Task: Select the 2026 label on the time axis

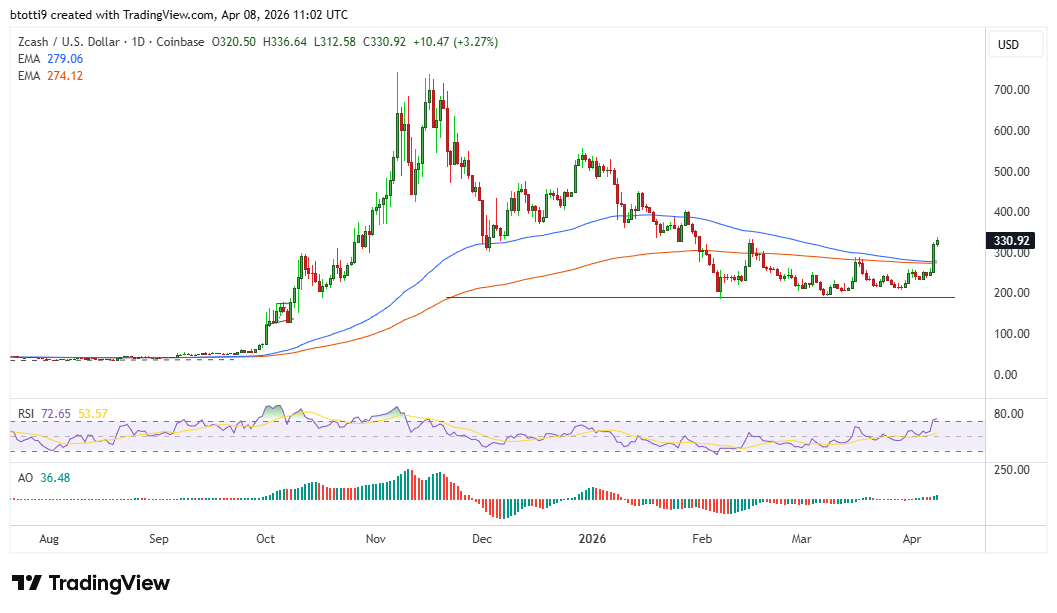Action: (x=592, y=539)
